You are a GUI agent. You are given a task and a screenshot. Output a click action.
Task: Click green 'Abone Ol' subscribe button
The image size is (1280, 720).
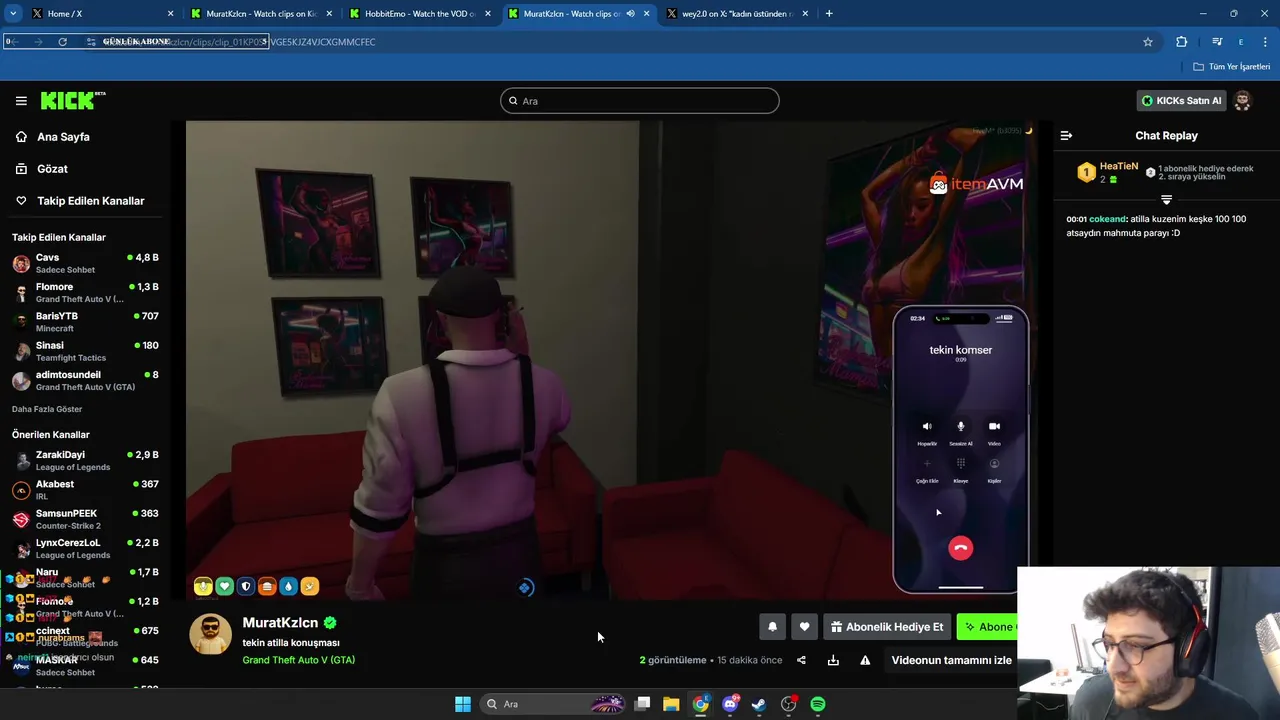coord(987,627)
